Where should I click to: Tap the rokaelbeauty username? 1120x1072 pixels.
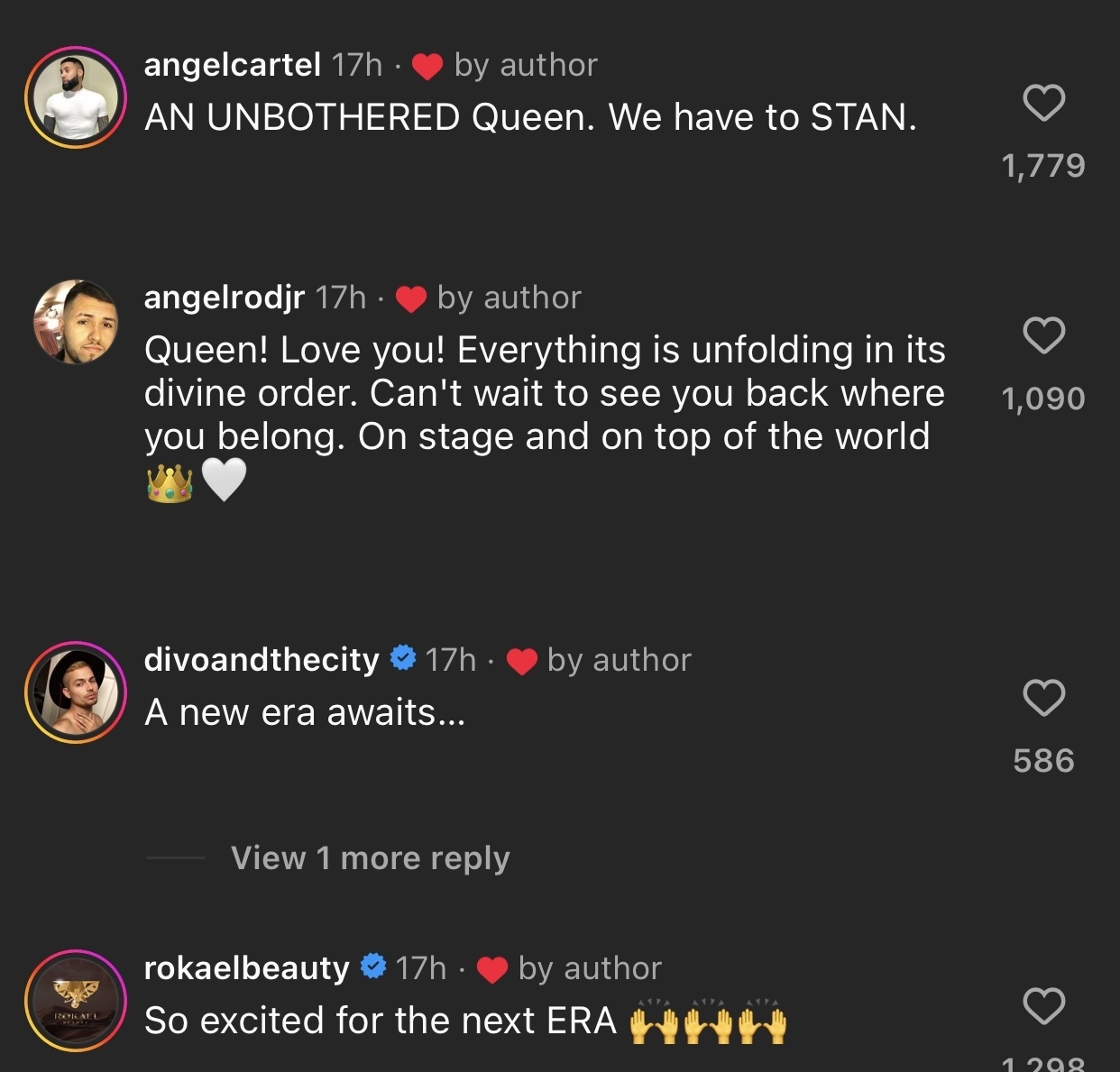246,968
